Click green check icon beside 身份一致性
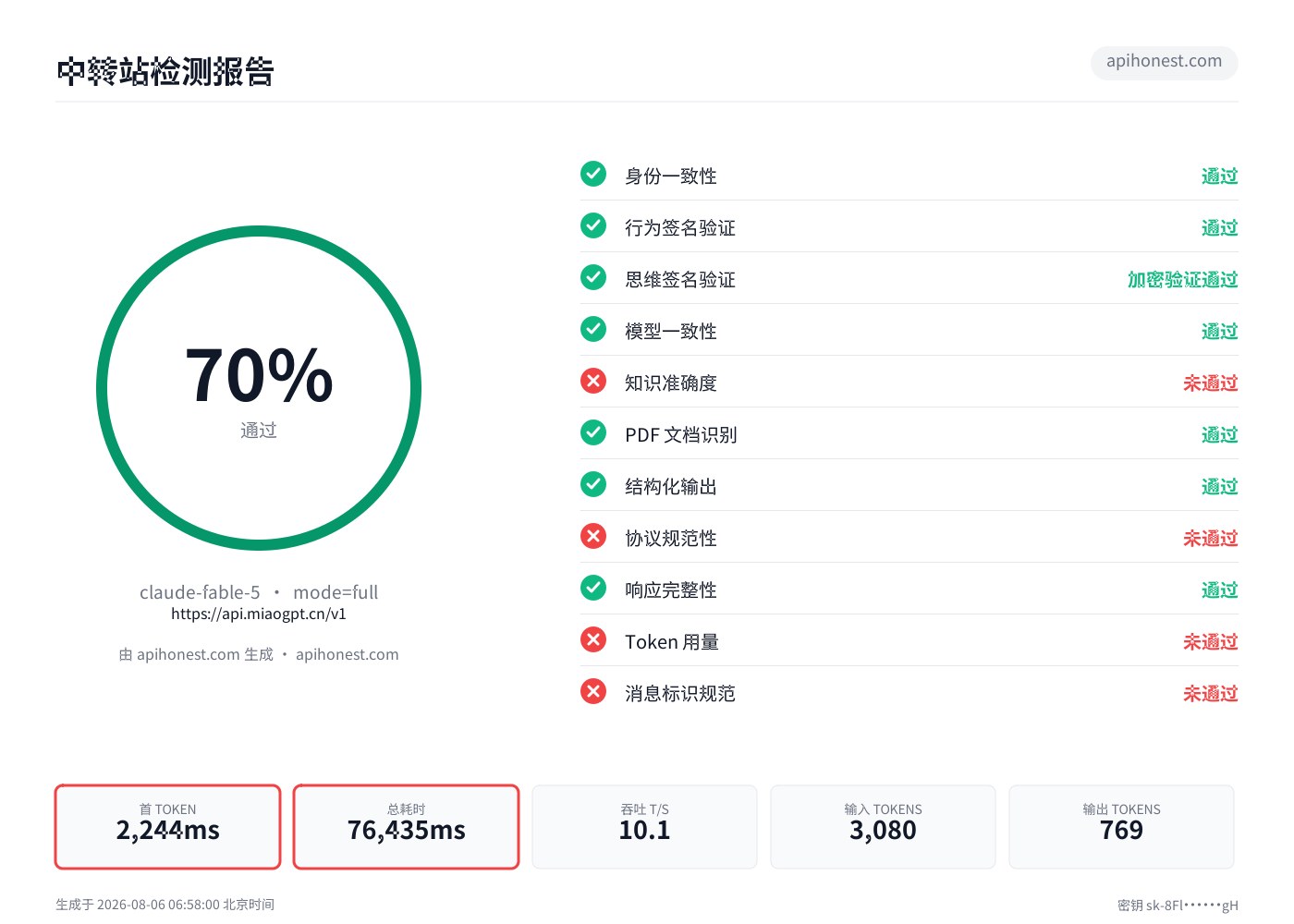The height and width of the screenshot is (924, 1294). tap(593, 174)
